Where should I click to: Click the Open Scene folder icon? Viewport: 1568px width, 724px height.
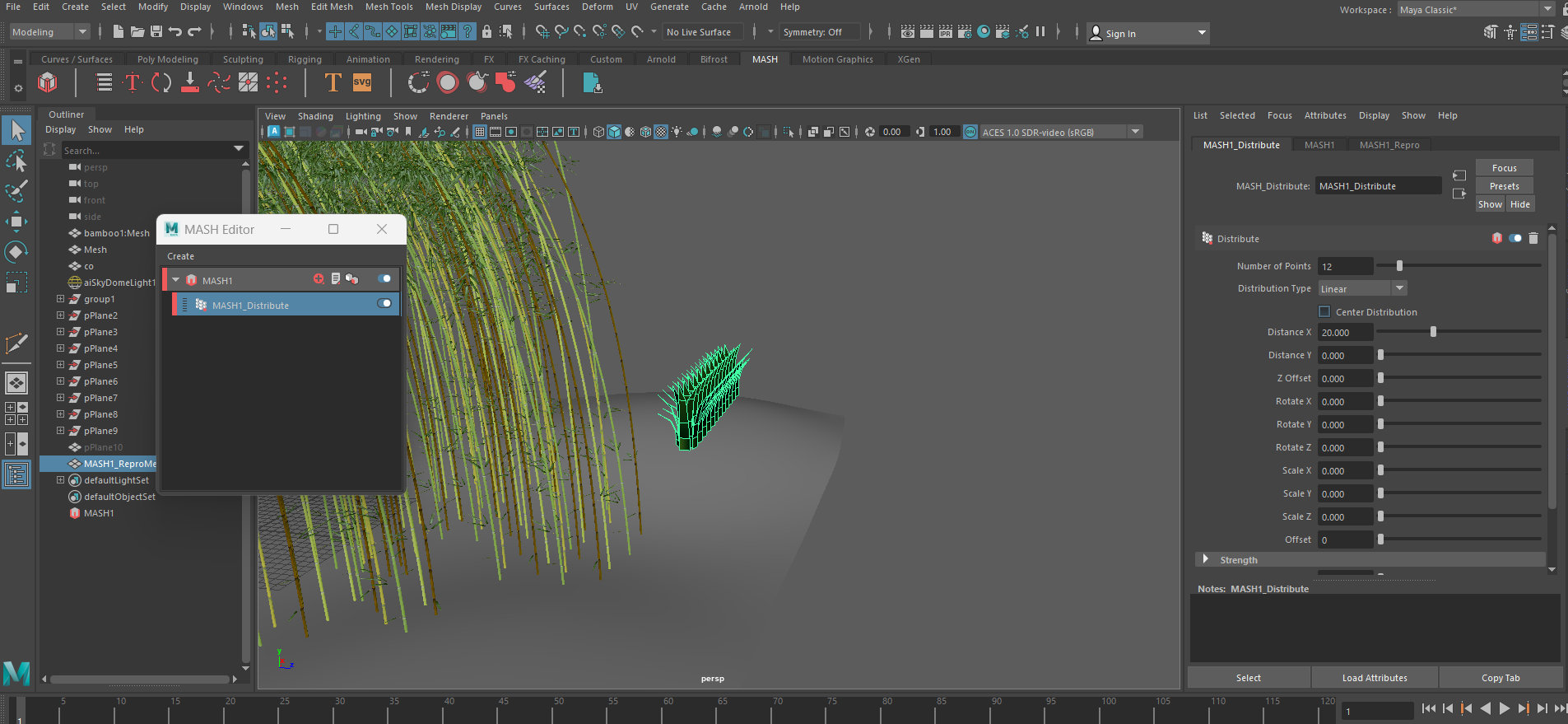click(x=137, y=32)
